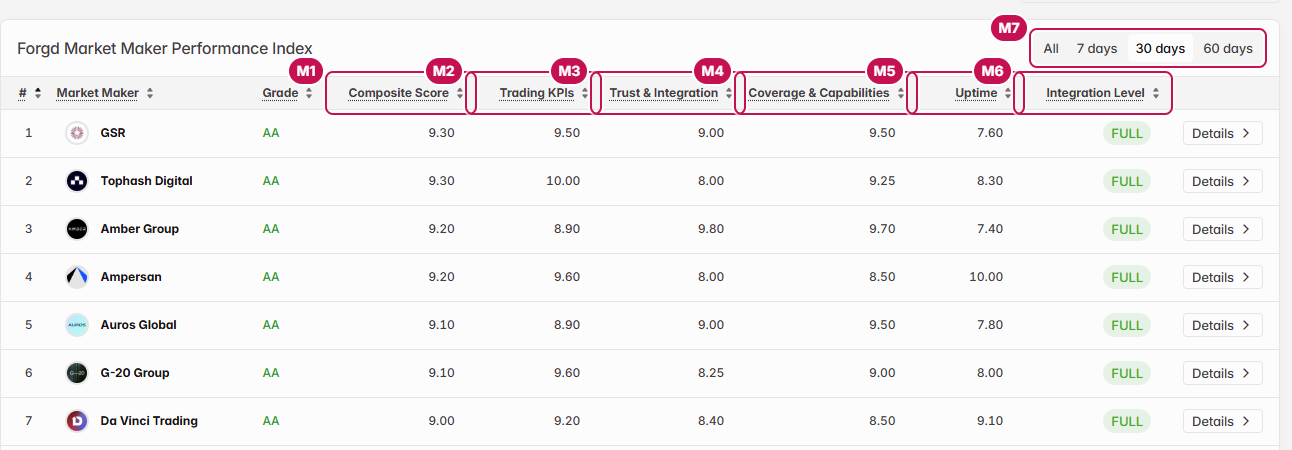
Task: Click the GSR logo icon
Action: pyautogui.click(x=77, y=133)
